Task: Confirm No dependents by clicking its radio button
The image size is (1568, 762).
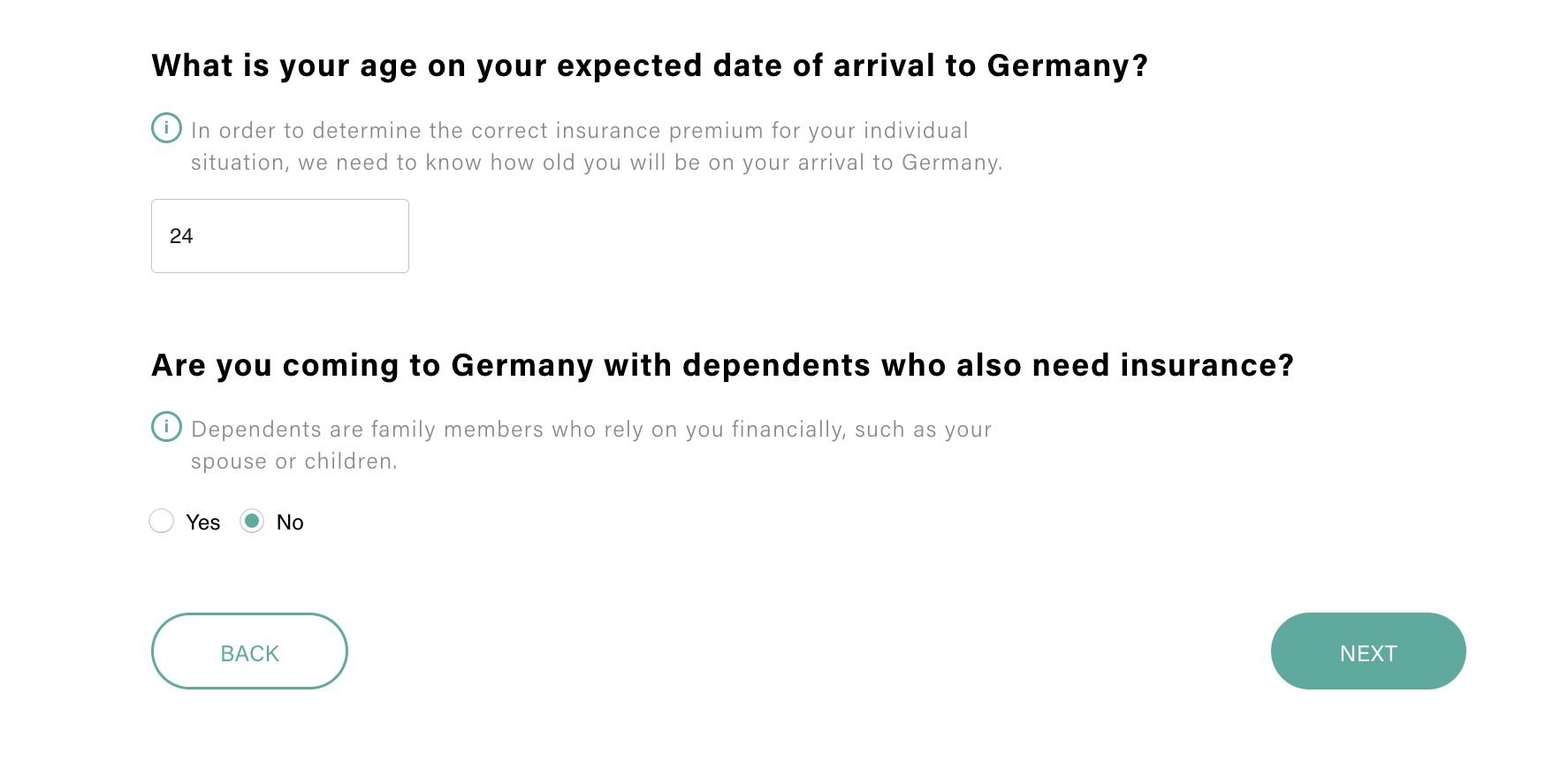Action: [x=252, y=522]
